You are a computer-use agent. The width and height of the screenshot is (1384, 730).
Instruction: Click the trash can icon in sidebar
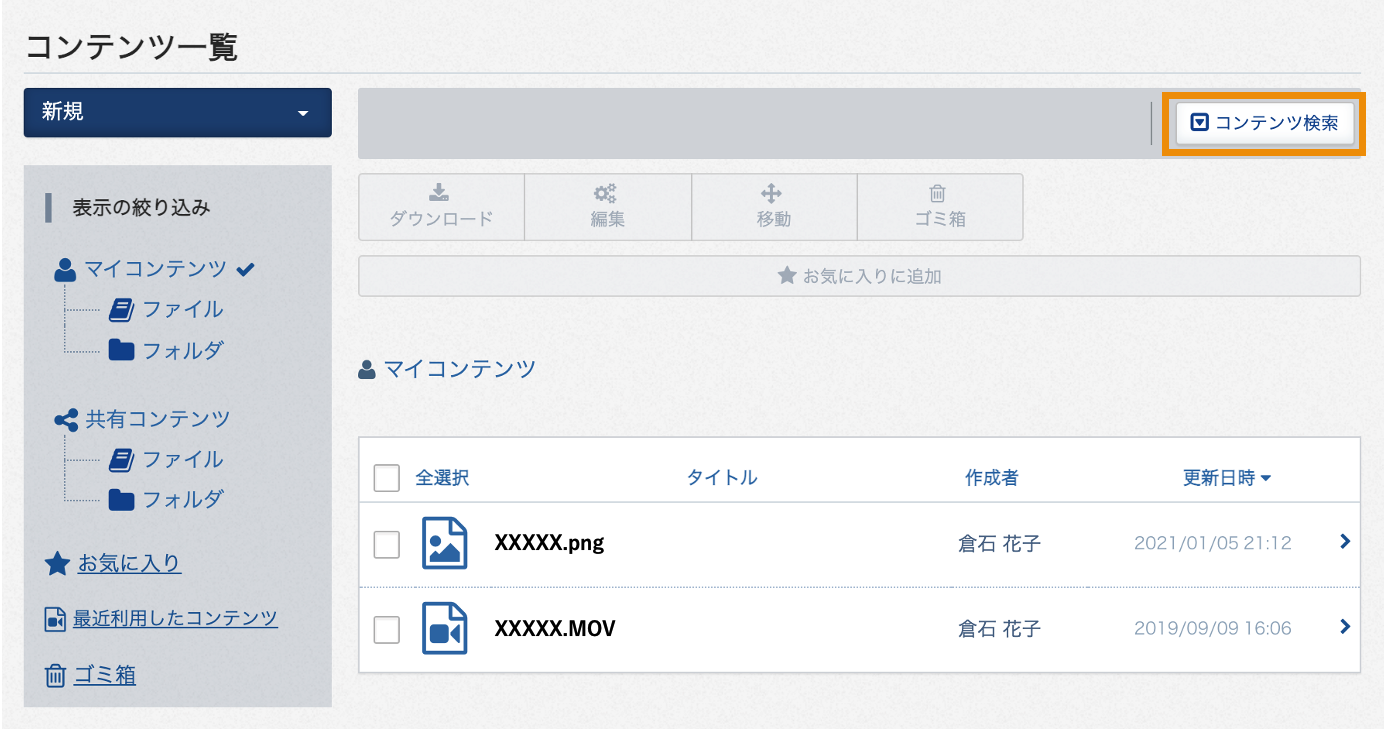click(55, 676)
